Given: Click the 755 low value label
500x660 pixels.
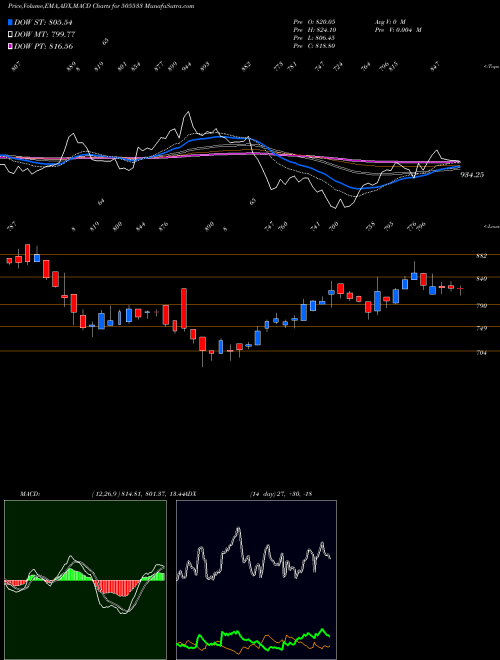Looking at the screenshot, I should 370,226.
